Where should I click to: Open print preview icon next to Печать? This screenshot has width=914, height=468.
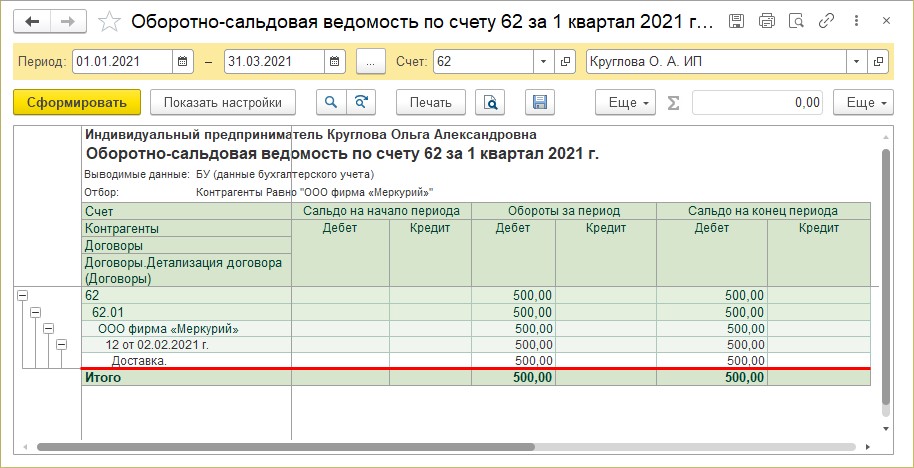[x=490, y=102]
